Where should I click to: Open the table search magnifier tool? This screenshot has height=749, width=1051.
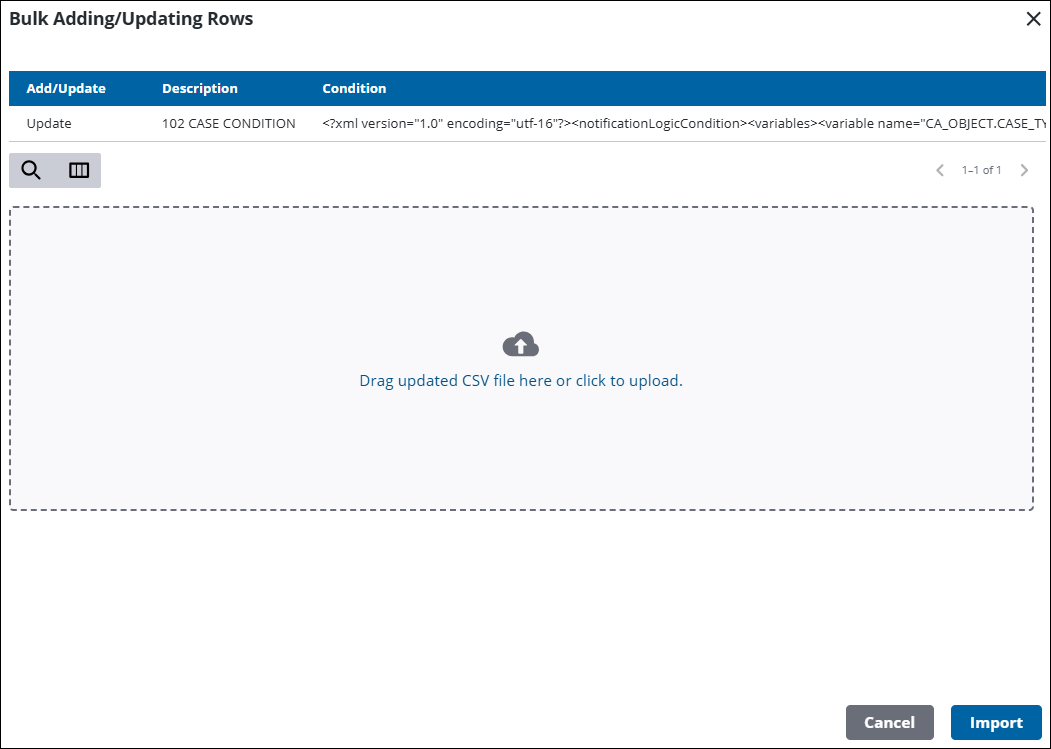click(31, 170)
